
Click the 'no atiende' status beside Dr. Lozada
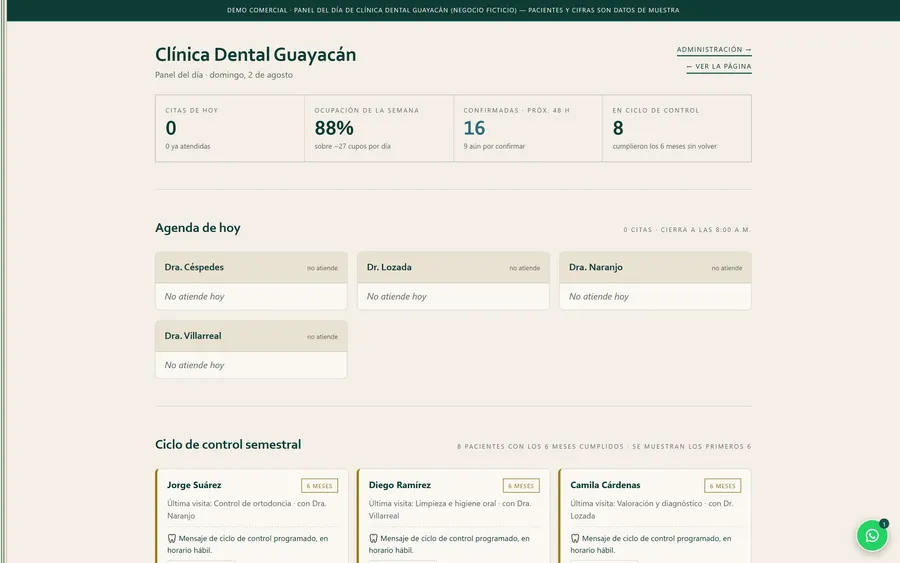click(525, 268)
